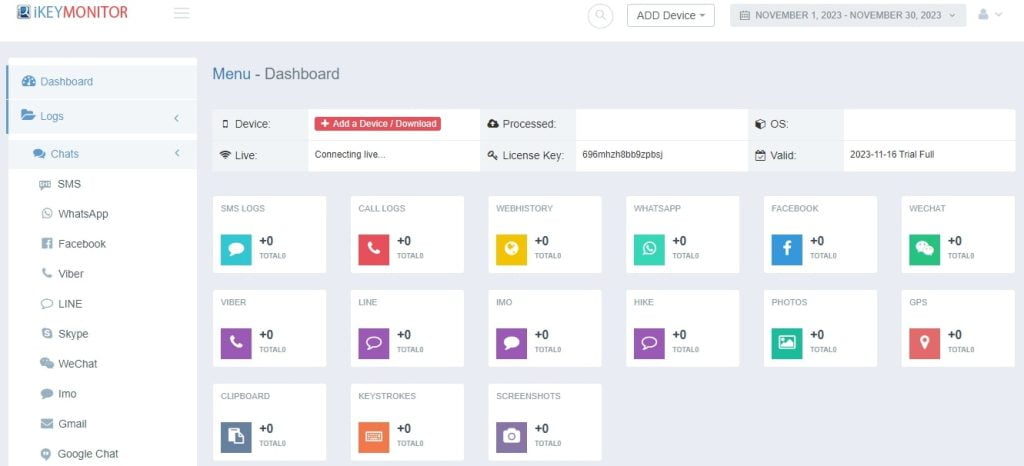Click the LINE purple bubble tile icon
The height and width of the screenshot is (466, 1024).
point(374,343)
